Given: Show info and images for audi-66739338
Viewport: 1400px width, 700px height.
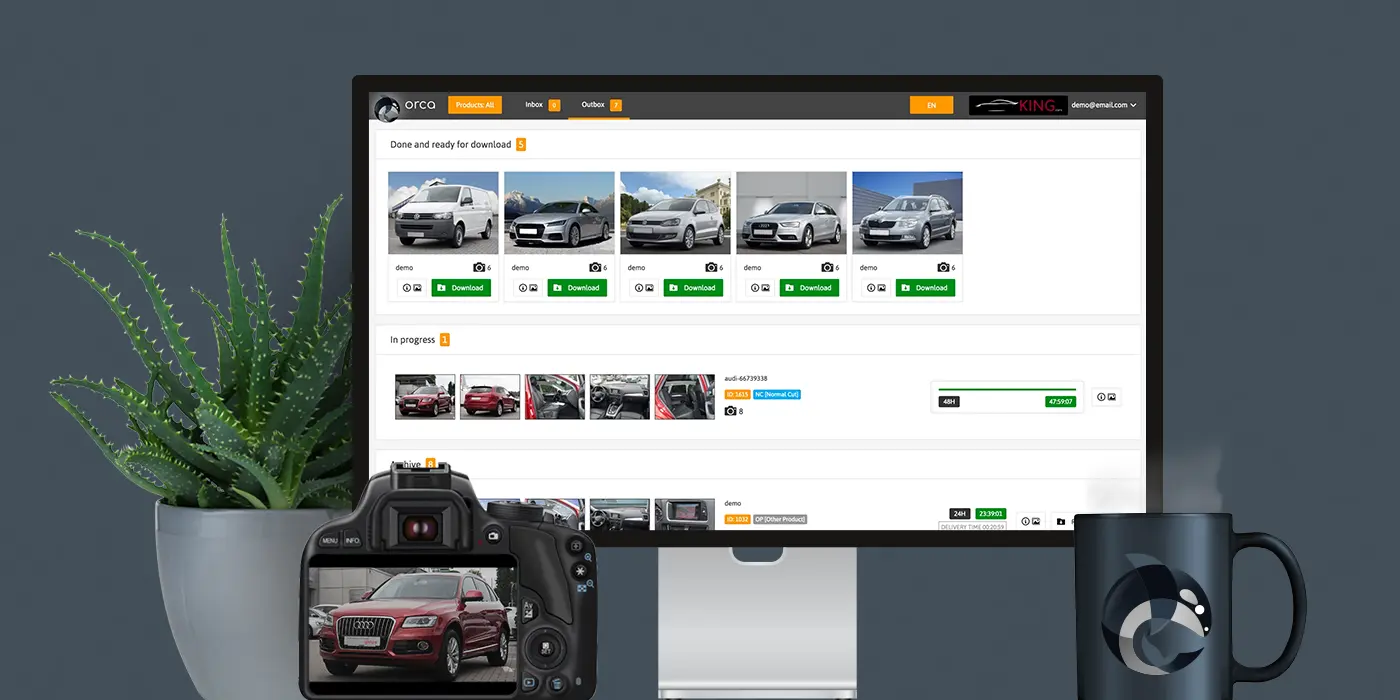Looking at the screenshot, I should (x=1106, y=397).
